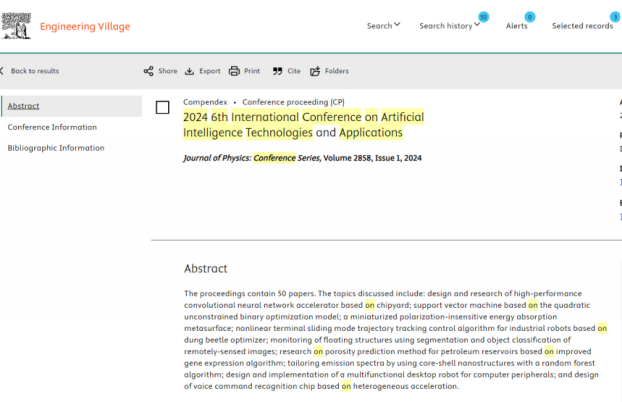Click the Abstract heading
Viewport: 622px width, 402px height.
(x=205, y=269)
